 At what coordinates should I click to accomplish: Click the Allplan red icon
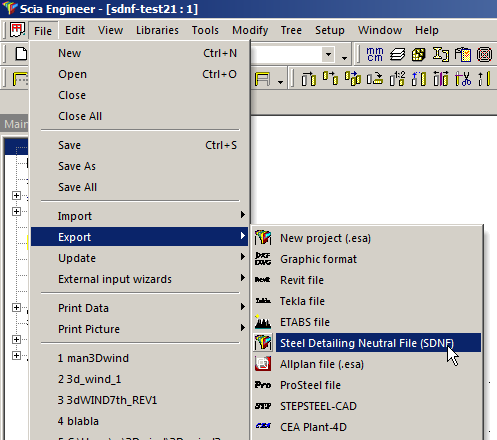point(263,364)
